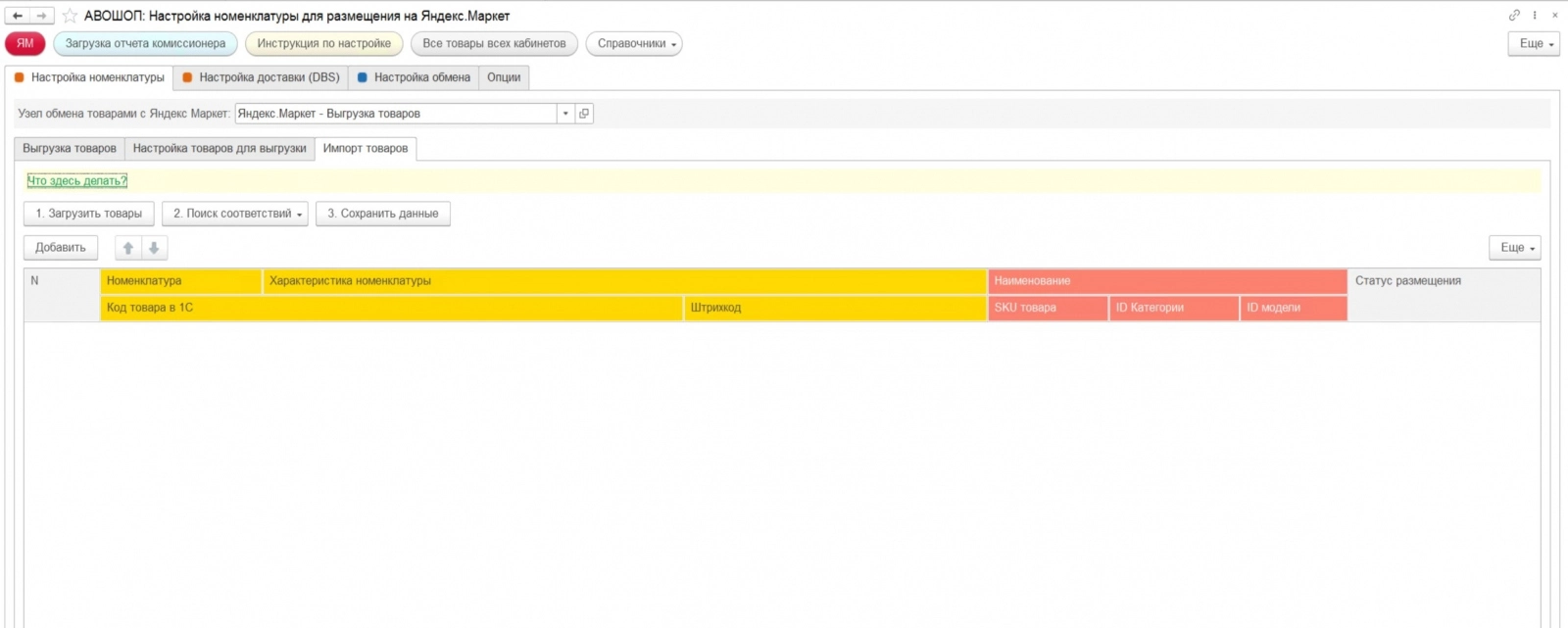
Task: Click the SKU товара column header
Action: [1049, 308]
